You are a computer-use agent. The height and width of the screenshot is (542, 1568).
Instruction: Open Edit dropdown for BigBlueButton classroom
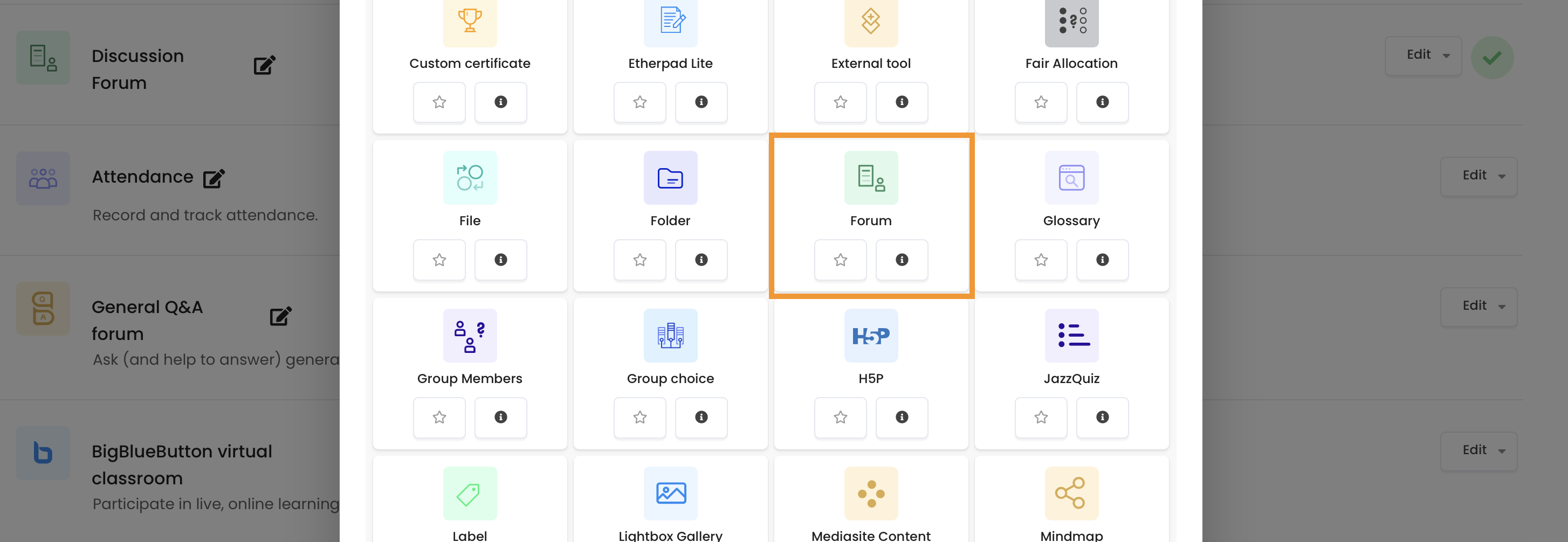click(x=1478, y=451)
